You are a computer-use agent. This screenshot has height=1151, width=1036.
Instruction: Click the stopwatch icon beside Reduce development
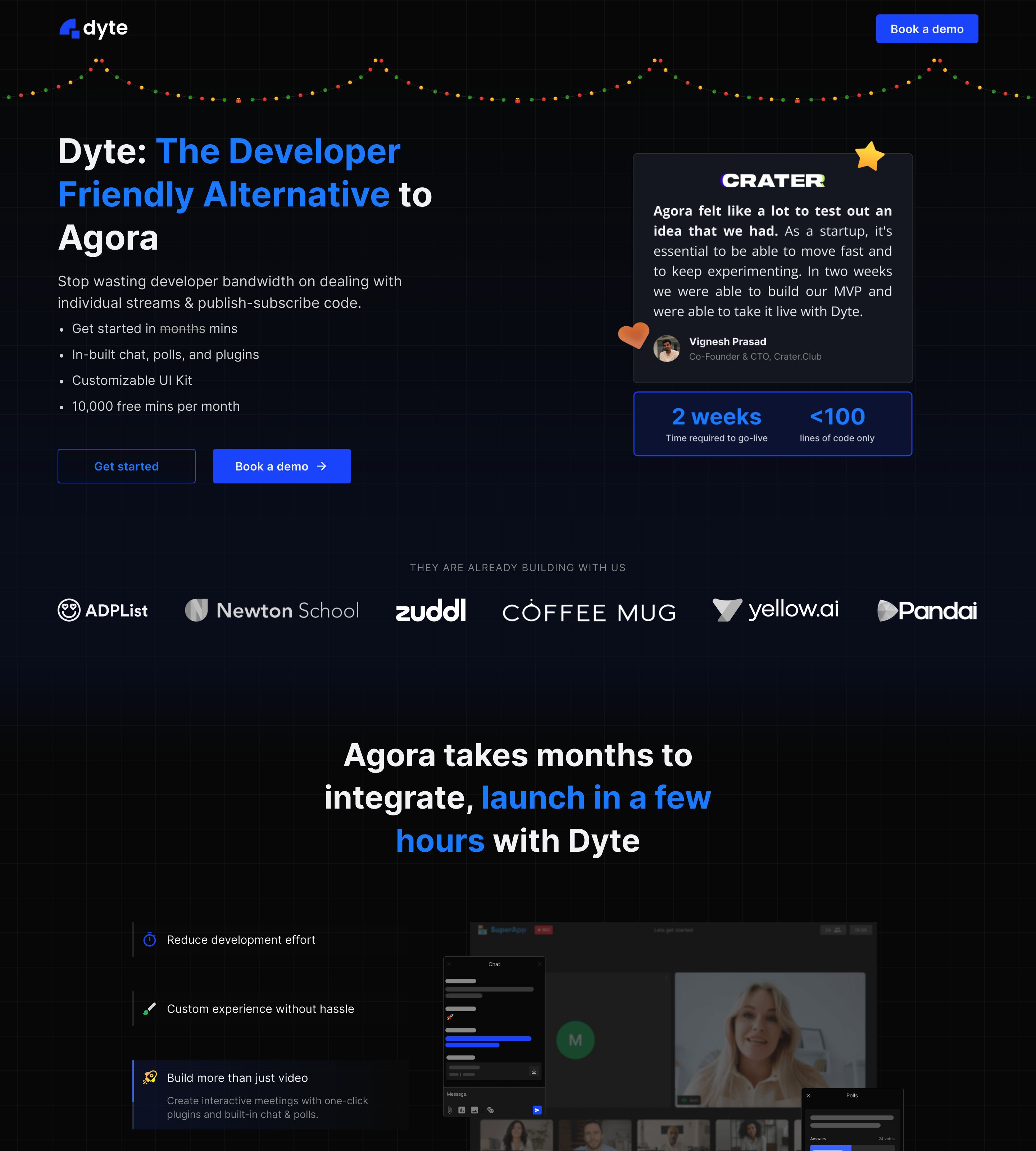(150, 939)
